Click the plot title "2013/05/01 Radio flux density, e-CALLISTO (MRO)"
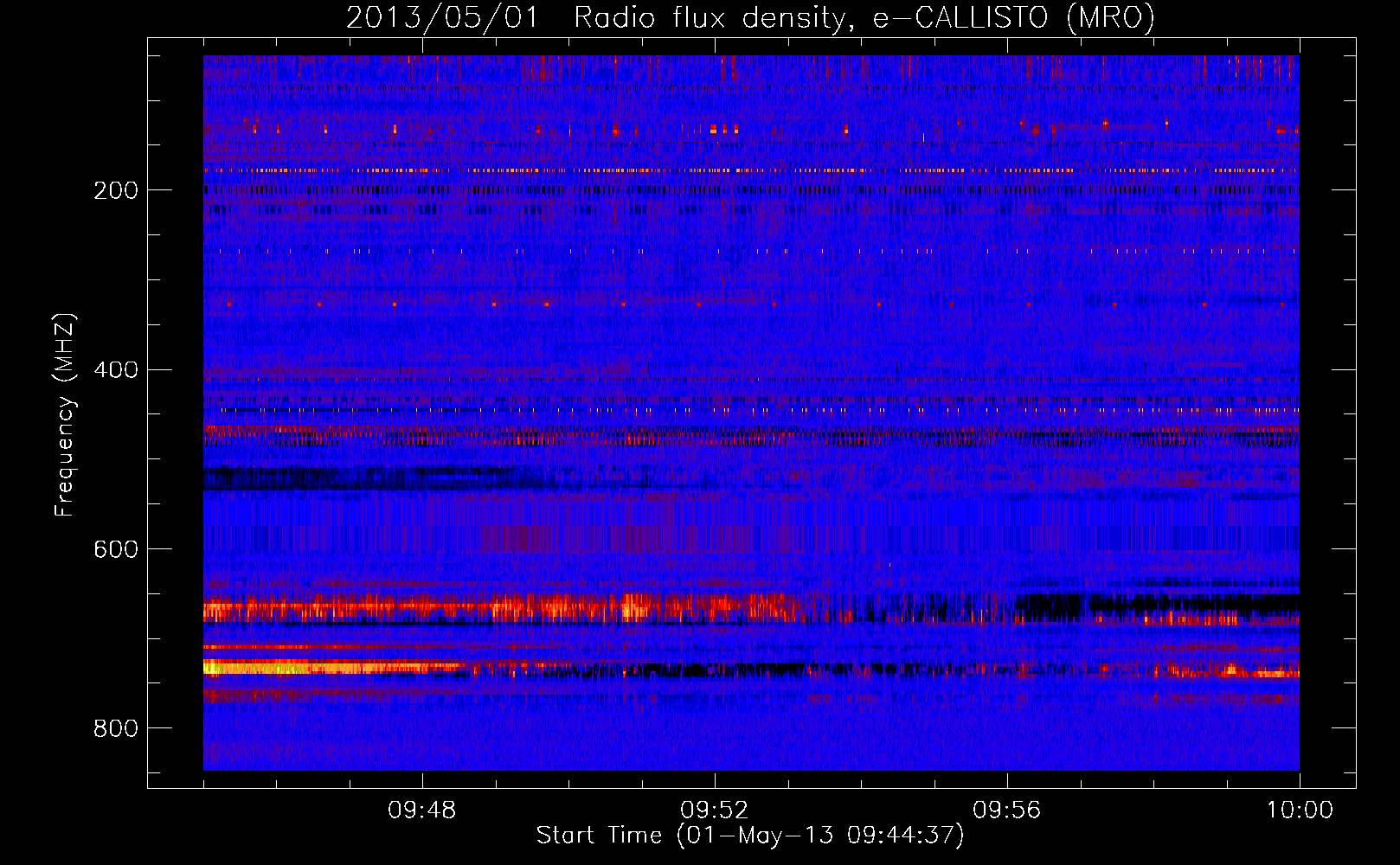The height and width of the screenshot is (865, 1400). 750,18
